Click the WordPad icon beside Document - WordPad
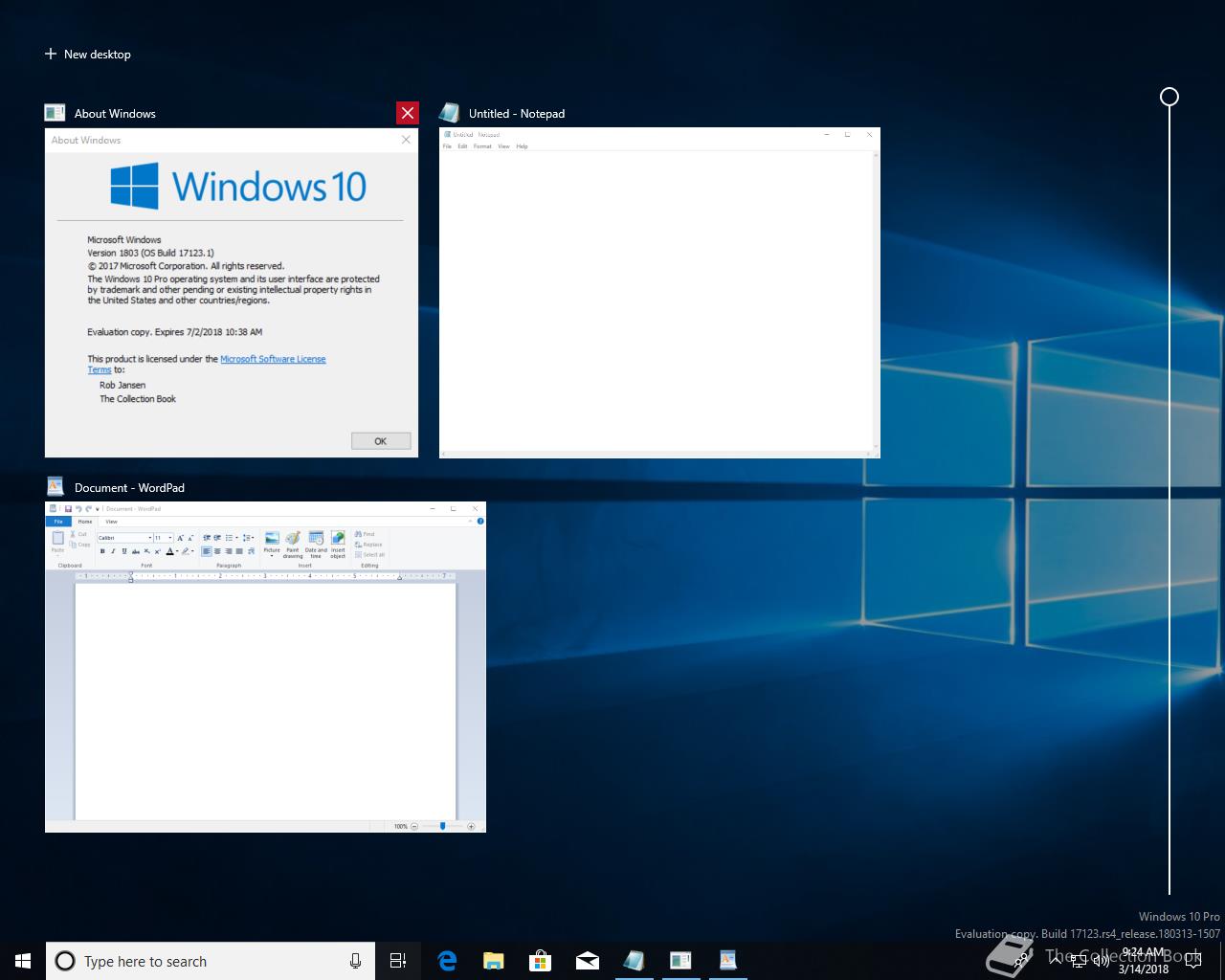This screenshot has width=1225, height=980. click(55, 487)
